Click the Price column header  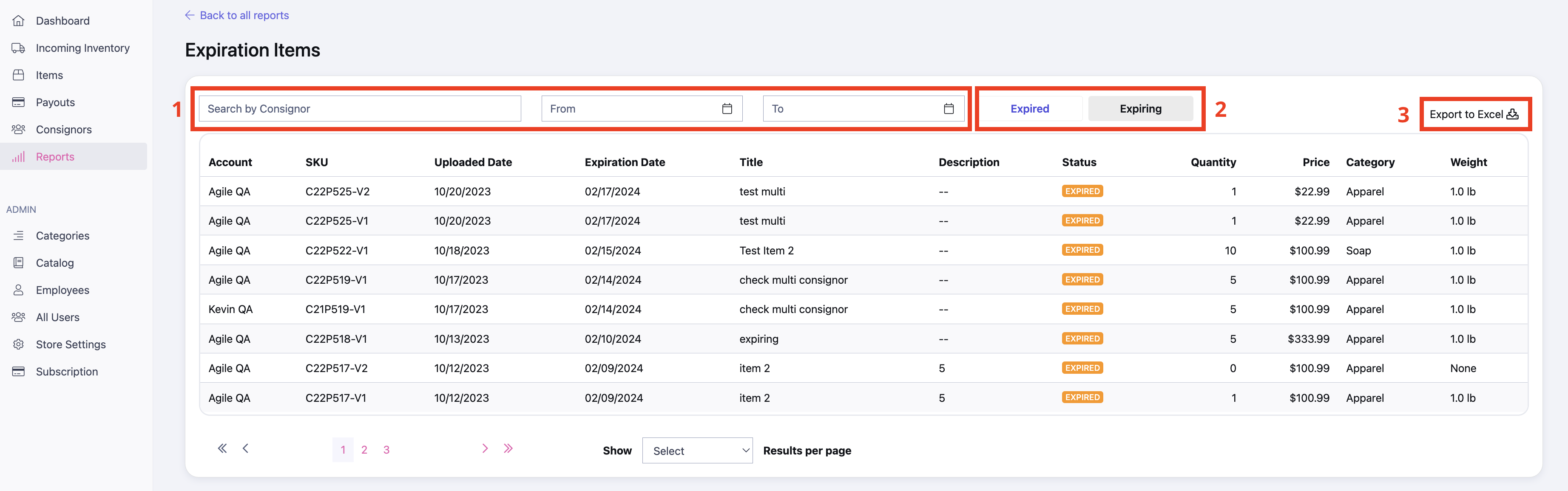[1315, 162]
